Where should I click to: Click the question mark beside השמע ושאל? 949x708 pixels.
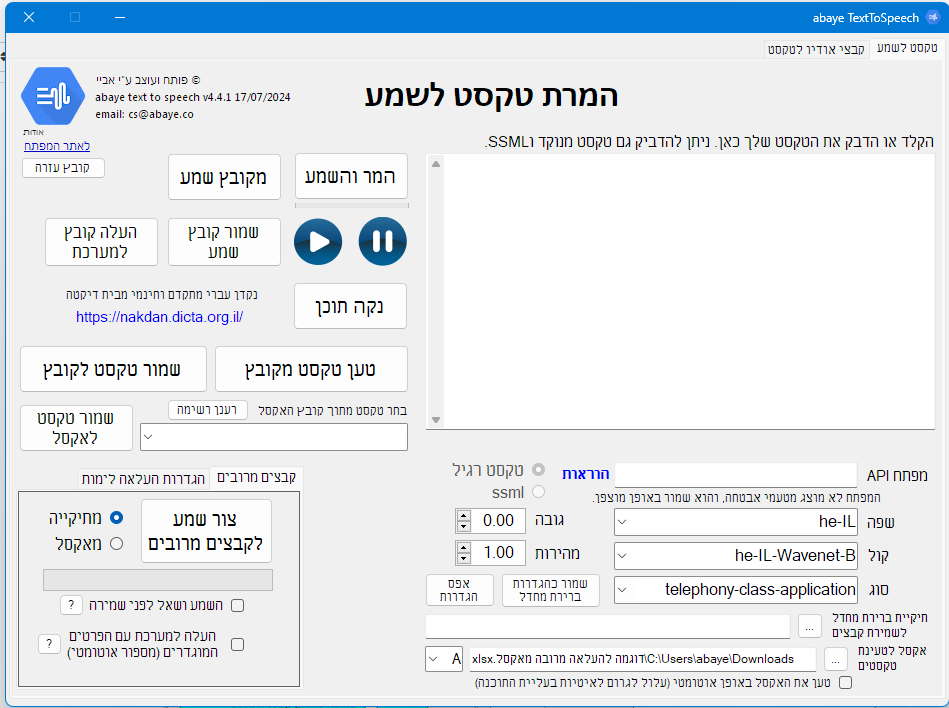coord(71,605)
